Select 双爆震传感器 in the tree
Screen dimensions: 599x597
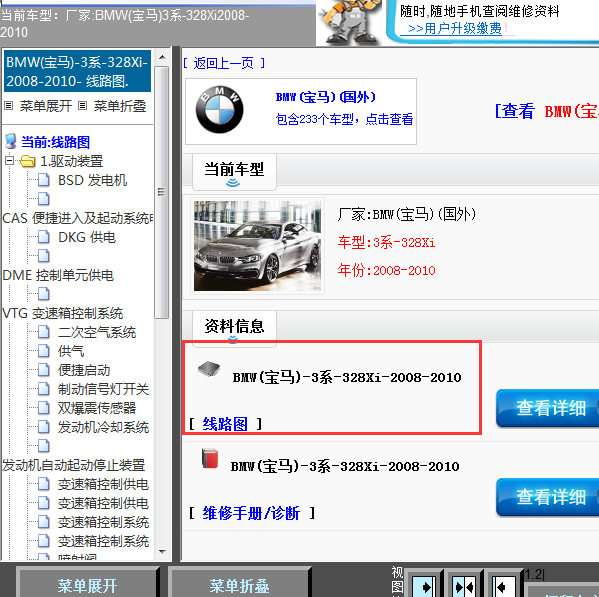pyautogui.click(x=97, y=408)
